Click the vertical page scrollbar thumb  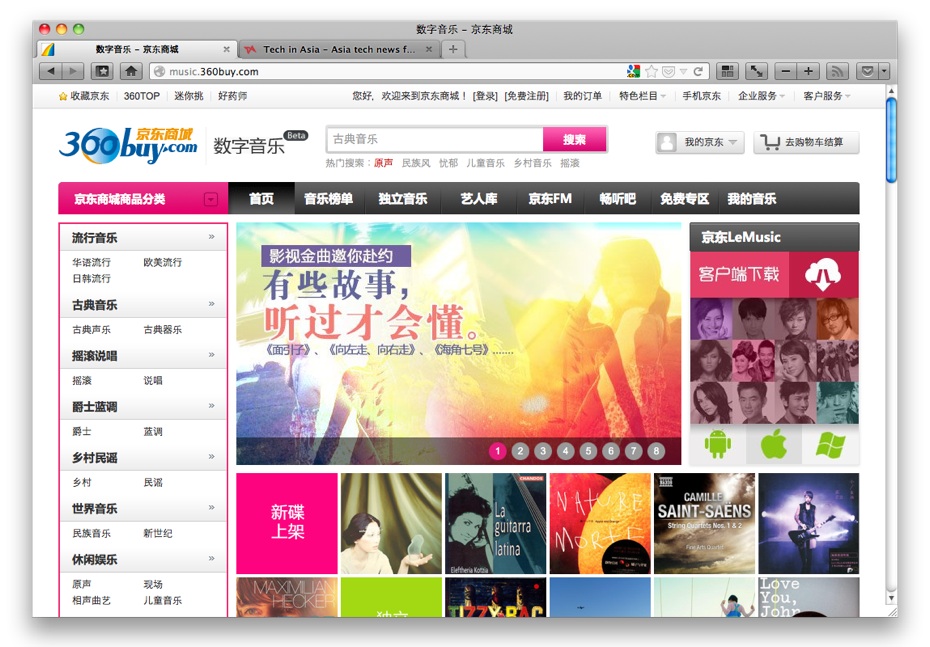[x=891, y=140]
